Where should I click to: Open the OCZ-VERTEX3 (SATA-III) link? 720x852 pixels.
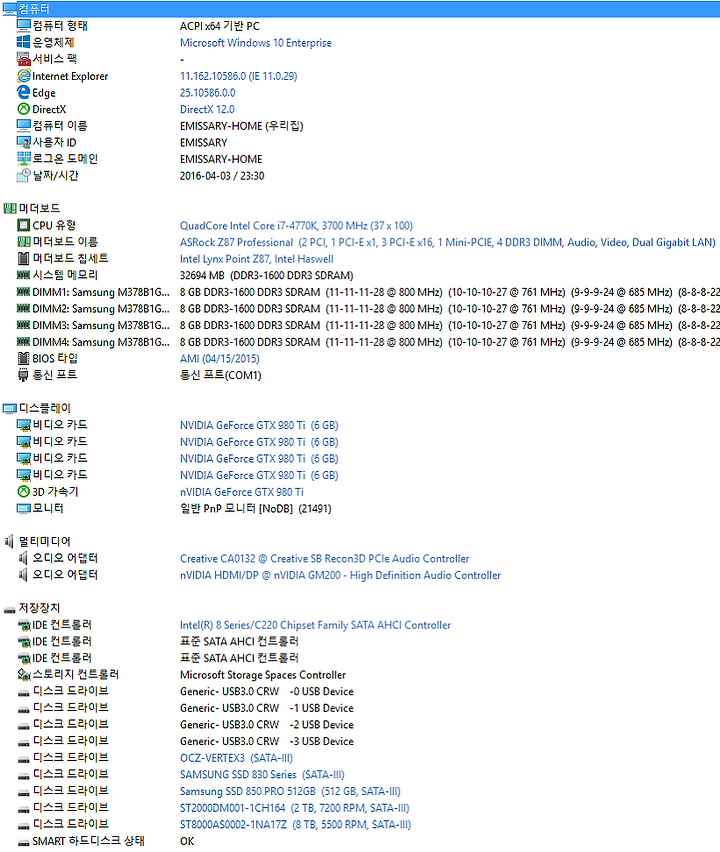236,758
